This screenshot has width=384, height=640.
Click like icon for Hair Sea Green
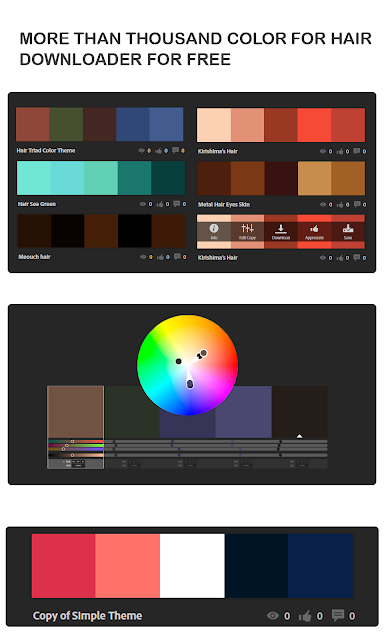pos(160,204)
